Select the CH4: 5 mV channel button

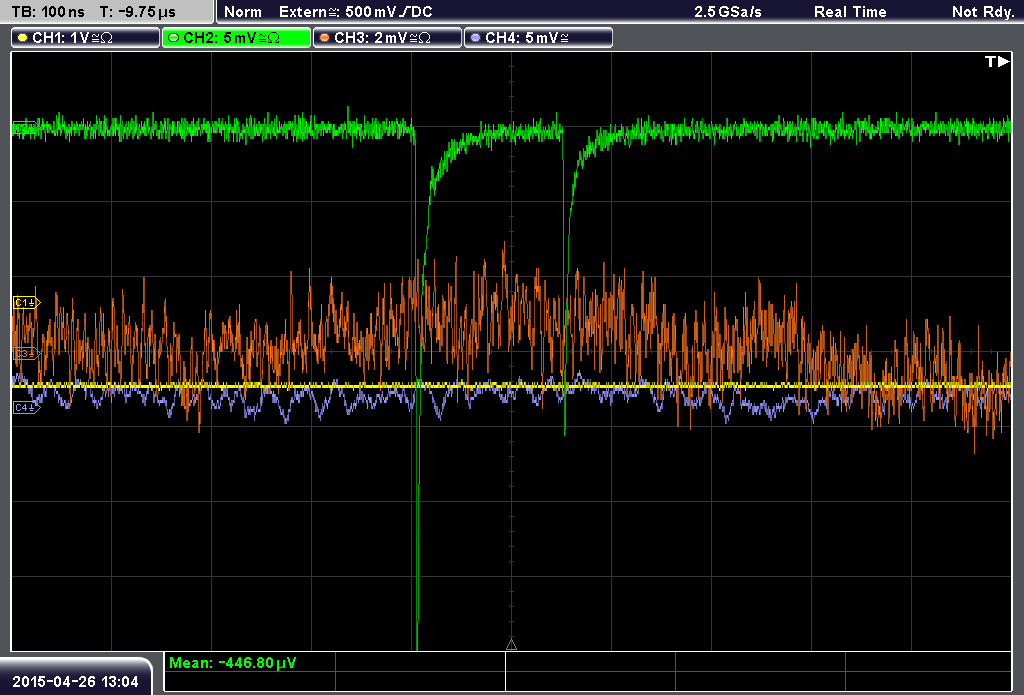[538, 38]
